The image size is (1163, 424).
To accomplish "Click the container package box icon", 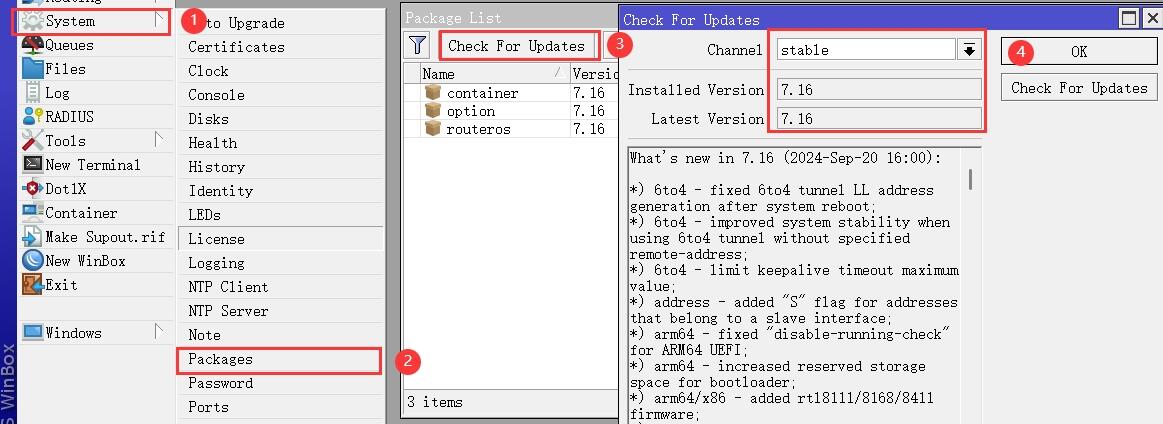I will tap(432, 93).
